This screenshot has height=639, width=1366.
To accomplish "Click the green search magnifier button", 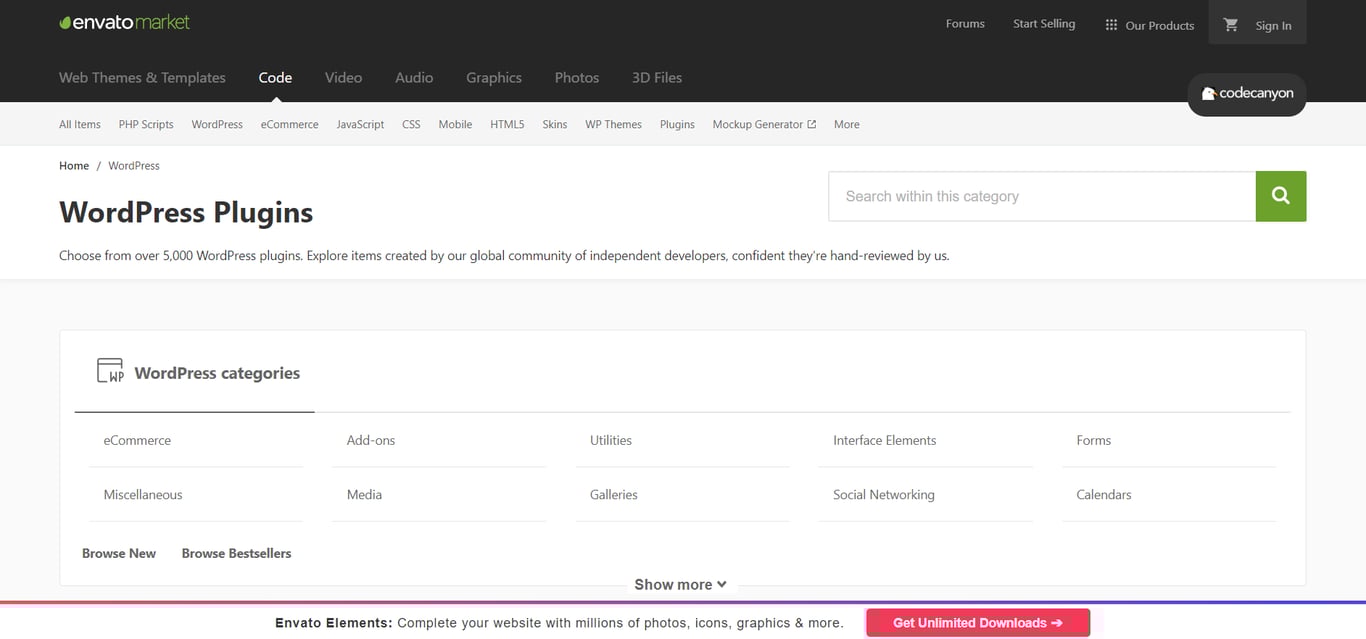I will pyautogui.click(x=1280, y=196).
